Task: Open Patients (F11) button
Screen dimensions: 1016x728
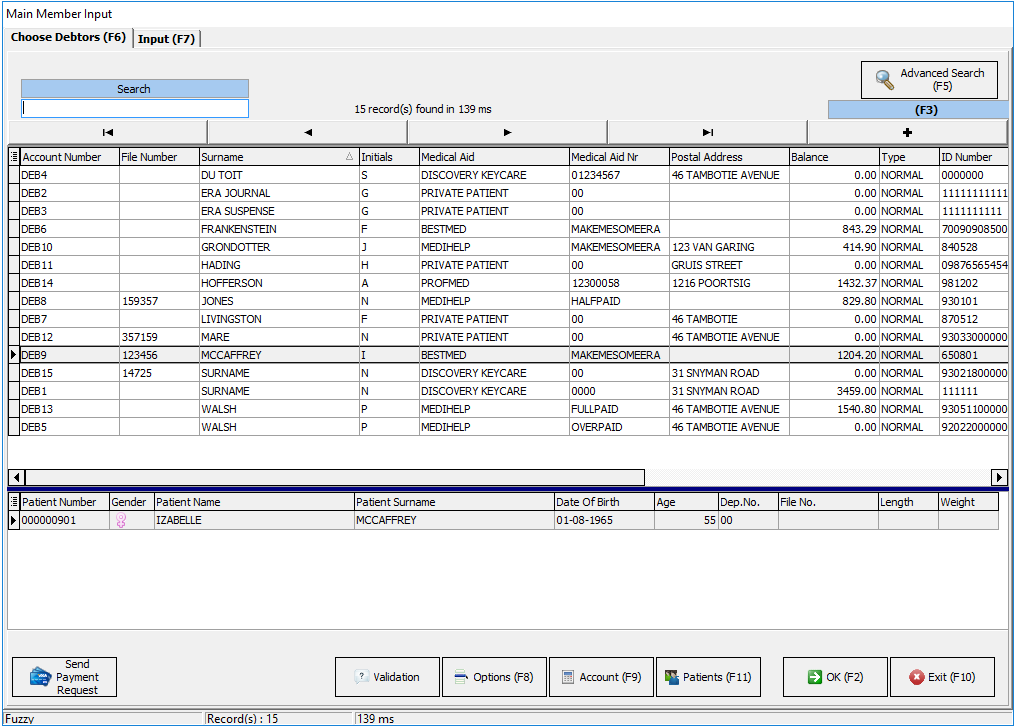Action: 708,677
